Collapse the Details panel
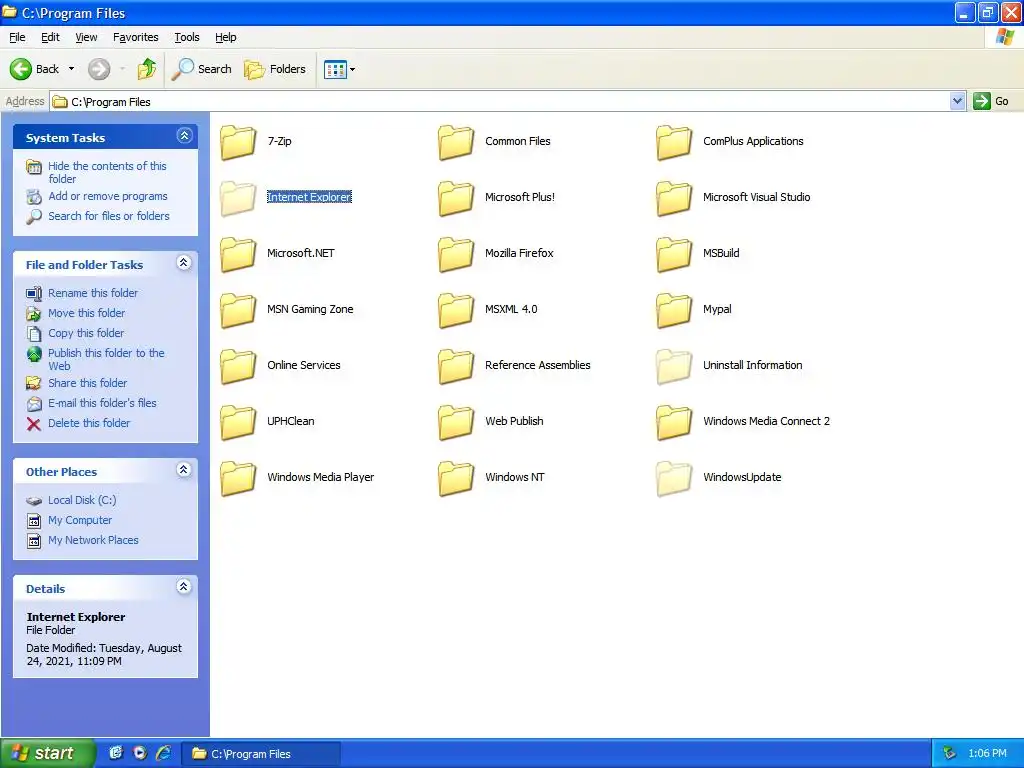Viewport: 1024px width, 768px height. click(x=184, y=586)
